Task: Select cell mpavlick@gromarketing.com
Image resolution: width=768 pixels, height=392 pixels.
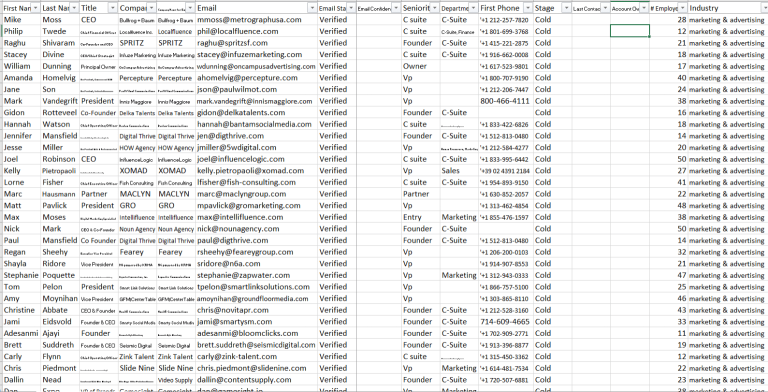Action: (x=257, y=205)
